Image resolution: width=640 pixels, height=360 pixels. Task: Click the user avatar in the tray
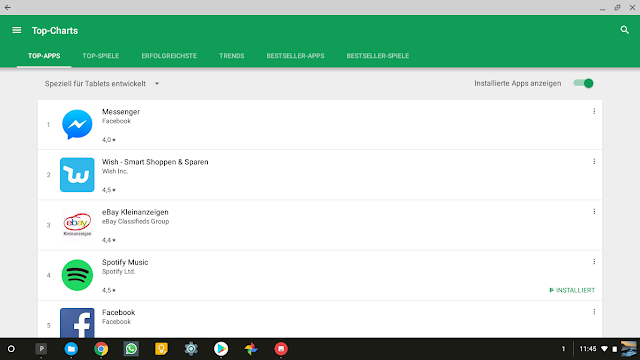point(629,349)
